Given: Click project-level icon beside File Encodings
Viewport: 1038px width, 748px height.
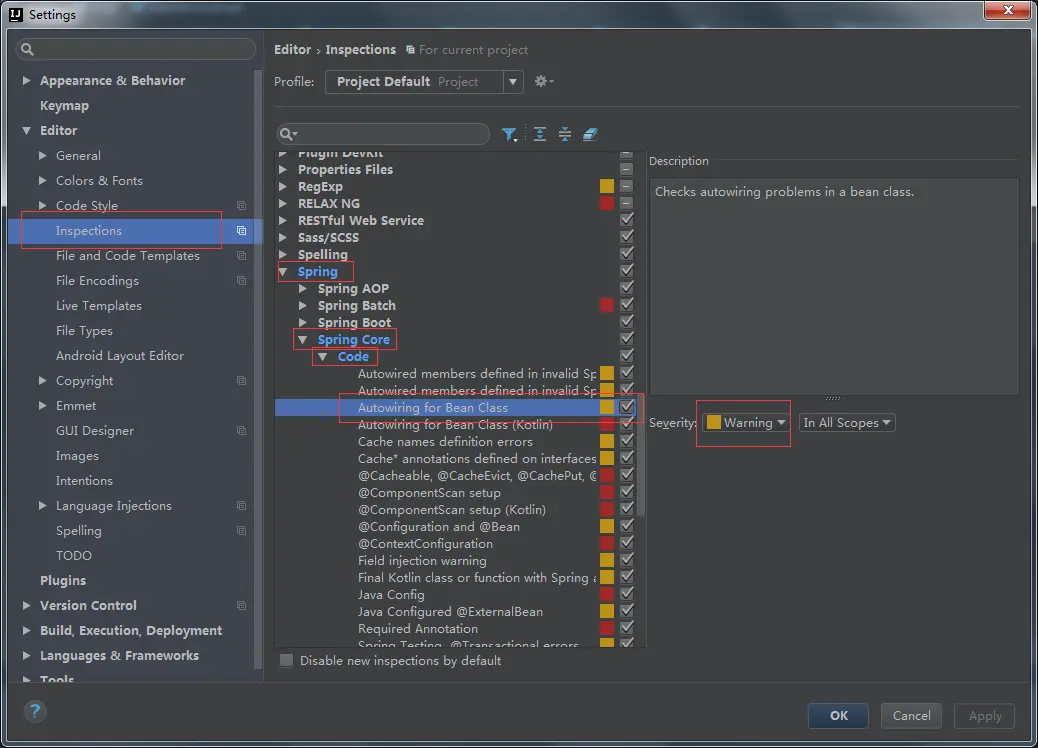Looking at the screenshot, I should tap(242, 281).
